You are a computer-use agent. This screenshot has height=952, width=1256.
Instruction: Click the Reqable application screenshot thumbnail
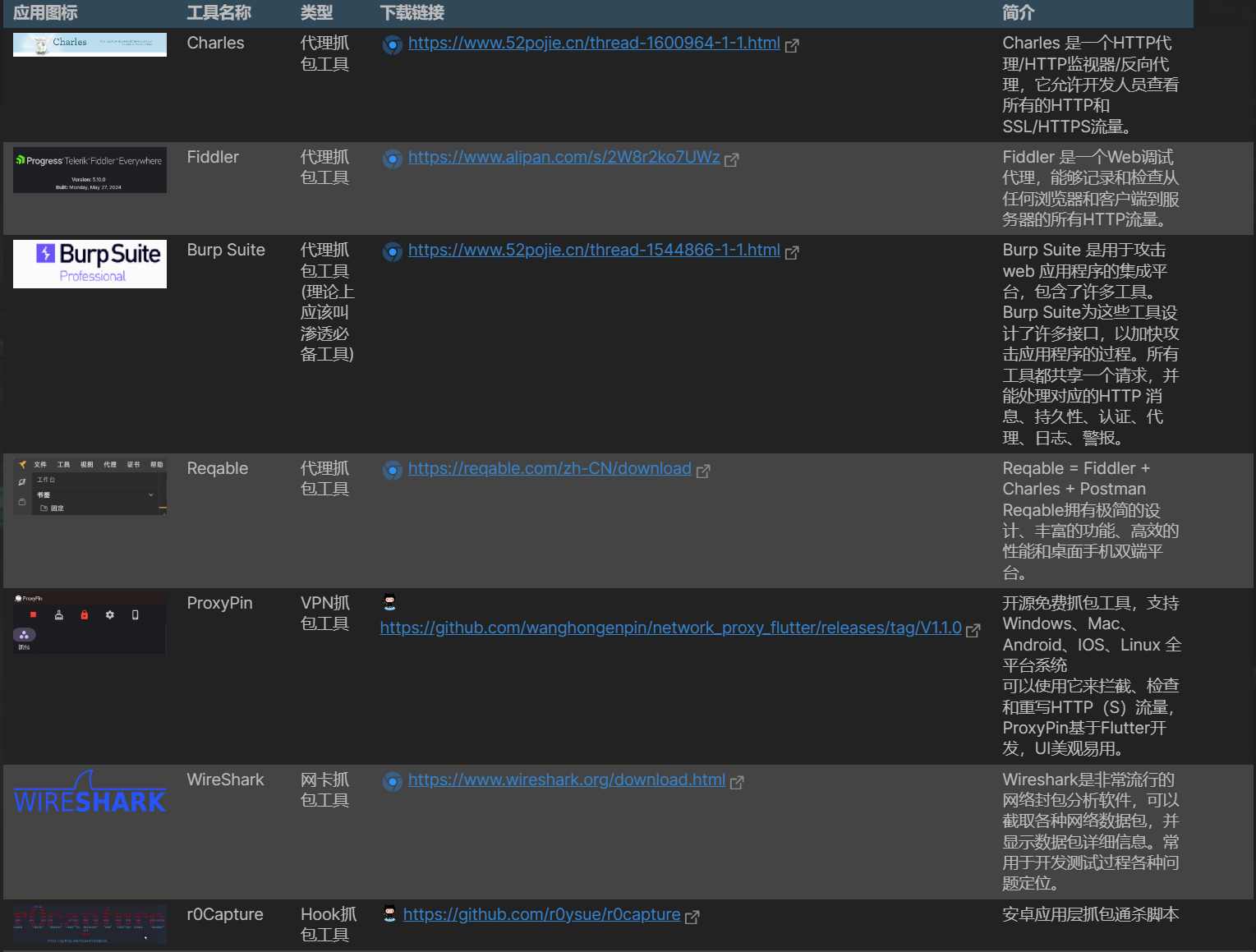[x=90, y=487]
